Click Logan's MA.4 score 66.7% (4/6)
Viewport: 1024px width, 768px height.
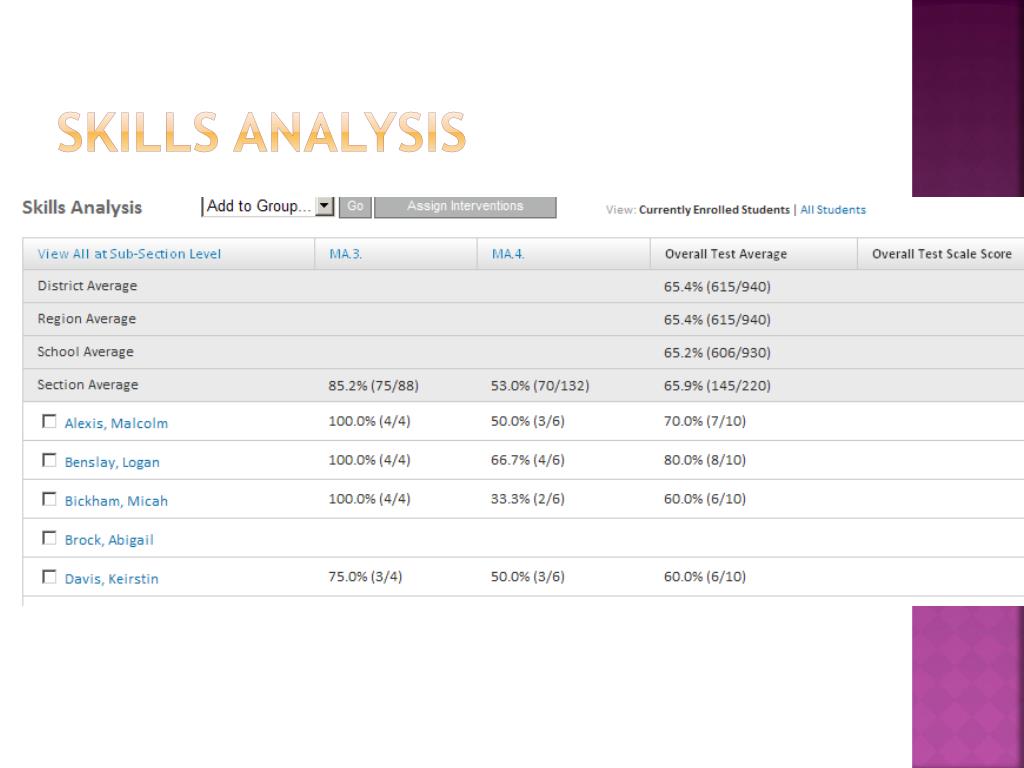(528, 460)
